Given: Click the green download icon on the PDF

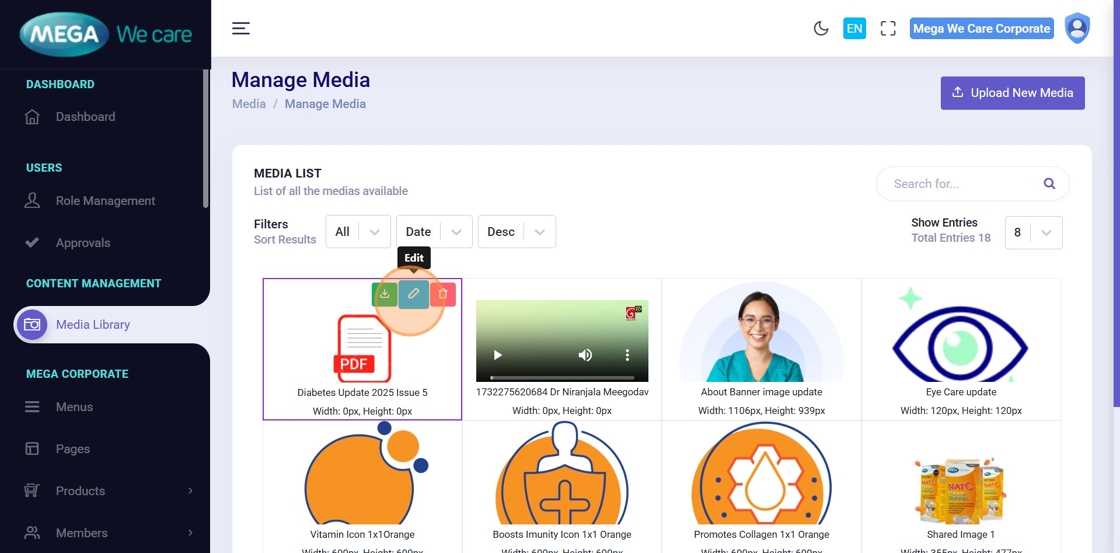Looking at the screenshot, I should click(385, 294).
